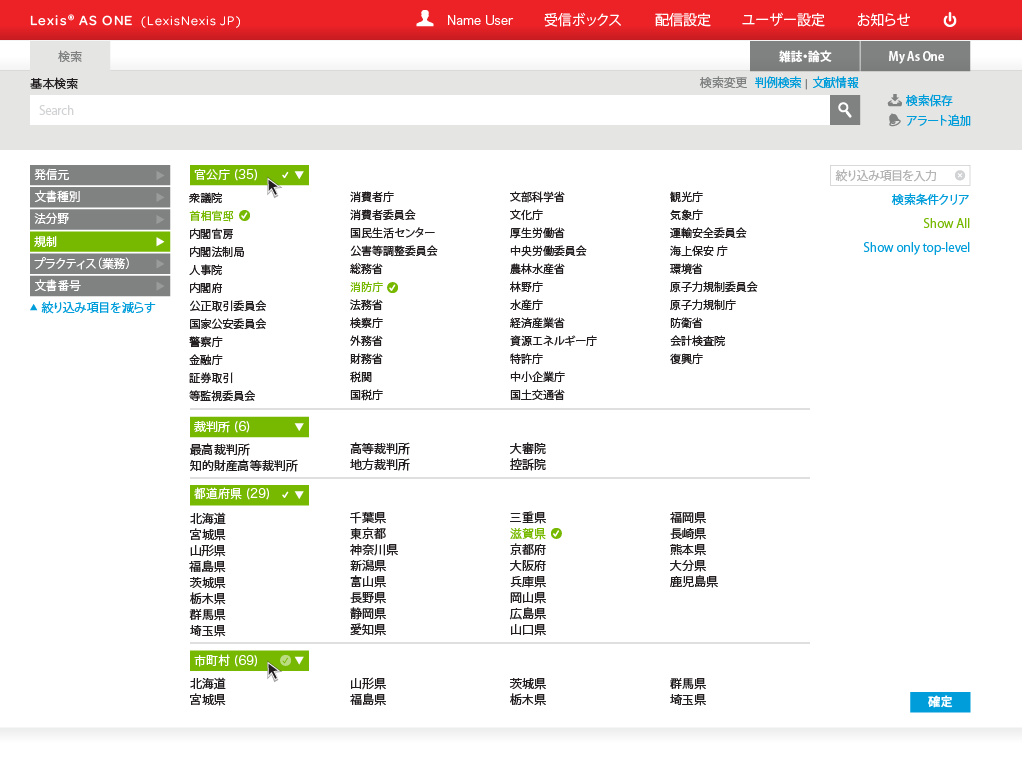Focus the main Search input field
Viewport: 1022px width, 765px height.
pyautogui.click(x=430, y=110)
